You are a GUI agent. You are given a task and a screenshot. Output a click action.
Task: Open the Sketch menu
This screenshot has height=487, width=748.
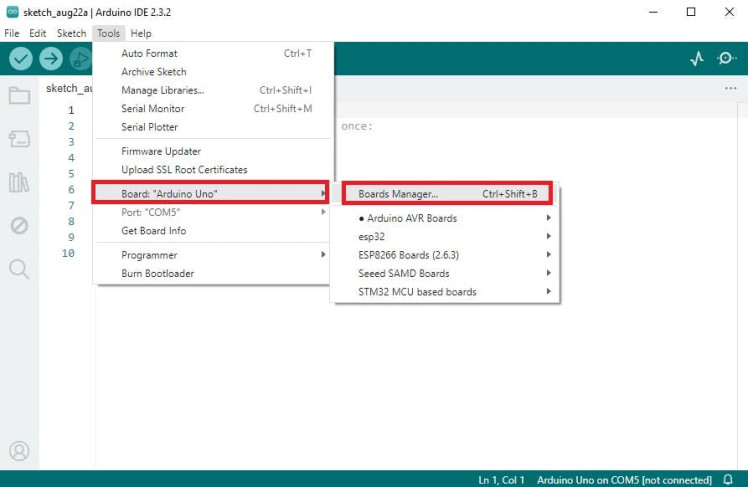tap(72, 33)
